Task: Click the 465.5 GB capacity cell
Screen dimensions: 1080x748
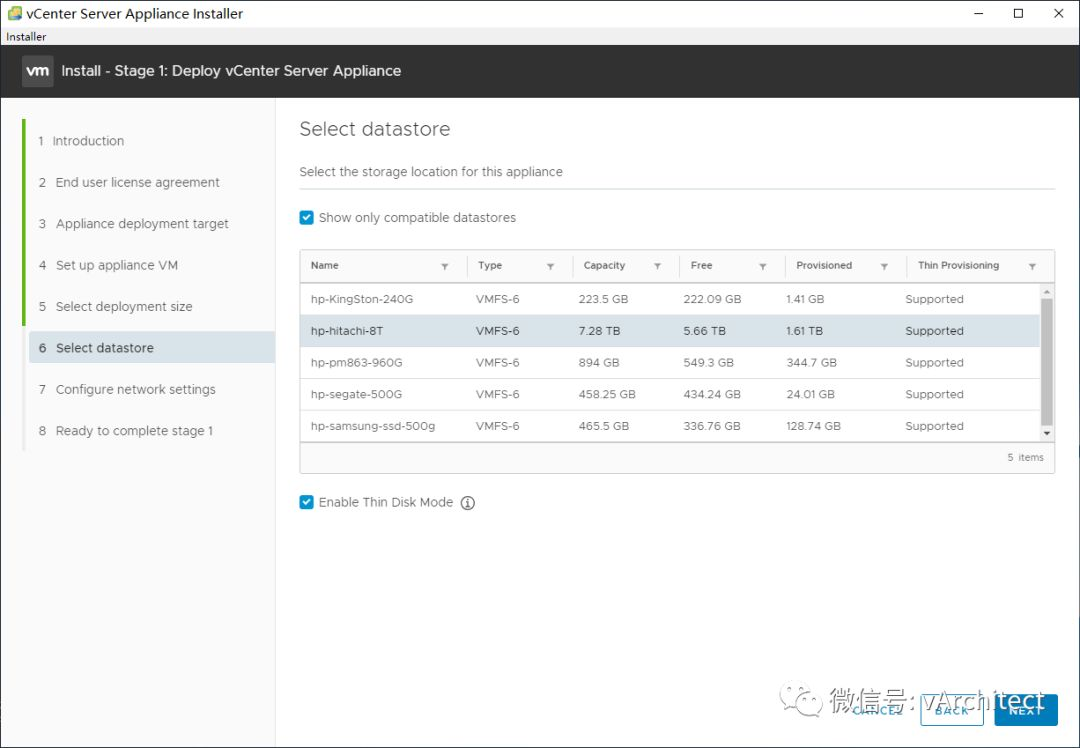Action: [x=603, y=426]
